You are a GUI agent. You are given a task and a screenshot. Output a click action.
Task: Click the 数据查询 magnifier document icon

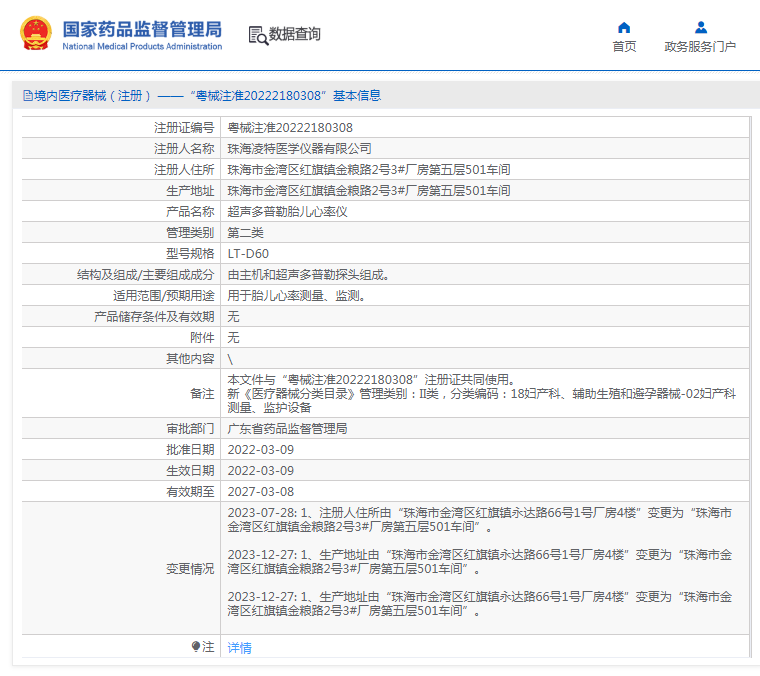pos(258,35)
